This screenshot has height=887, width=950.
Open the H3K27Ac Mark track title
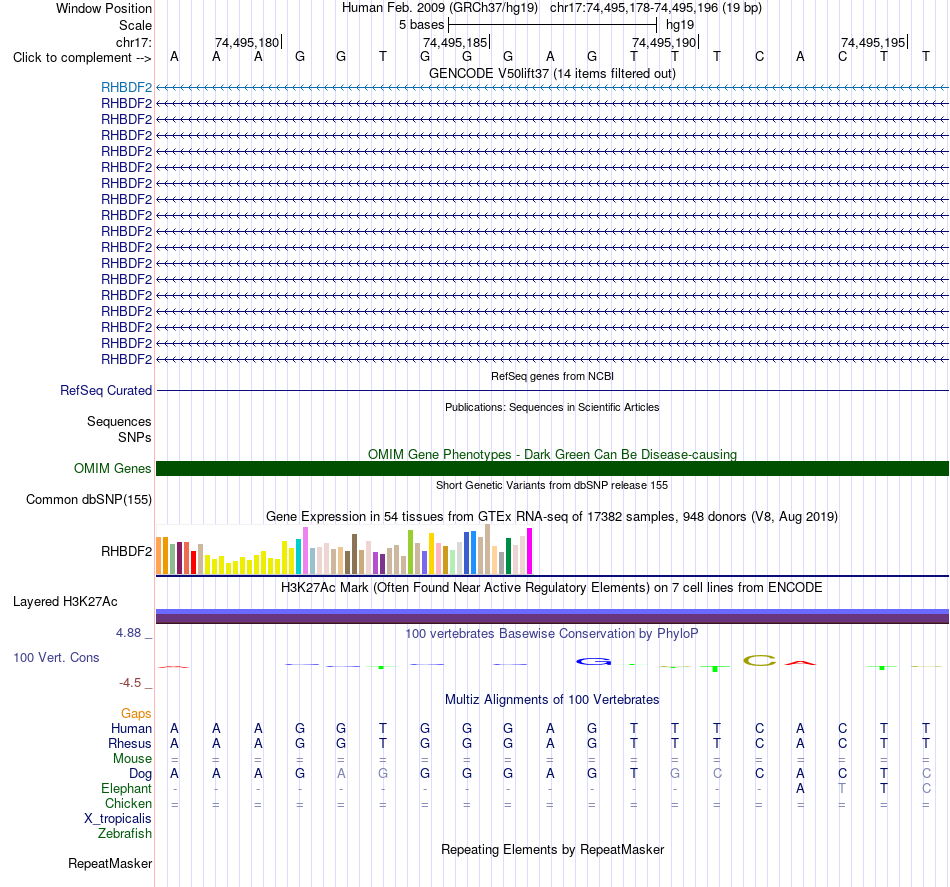click(x=552, y=587)
